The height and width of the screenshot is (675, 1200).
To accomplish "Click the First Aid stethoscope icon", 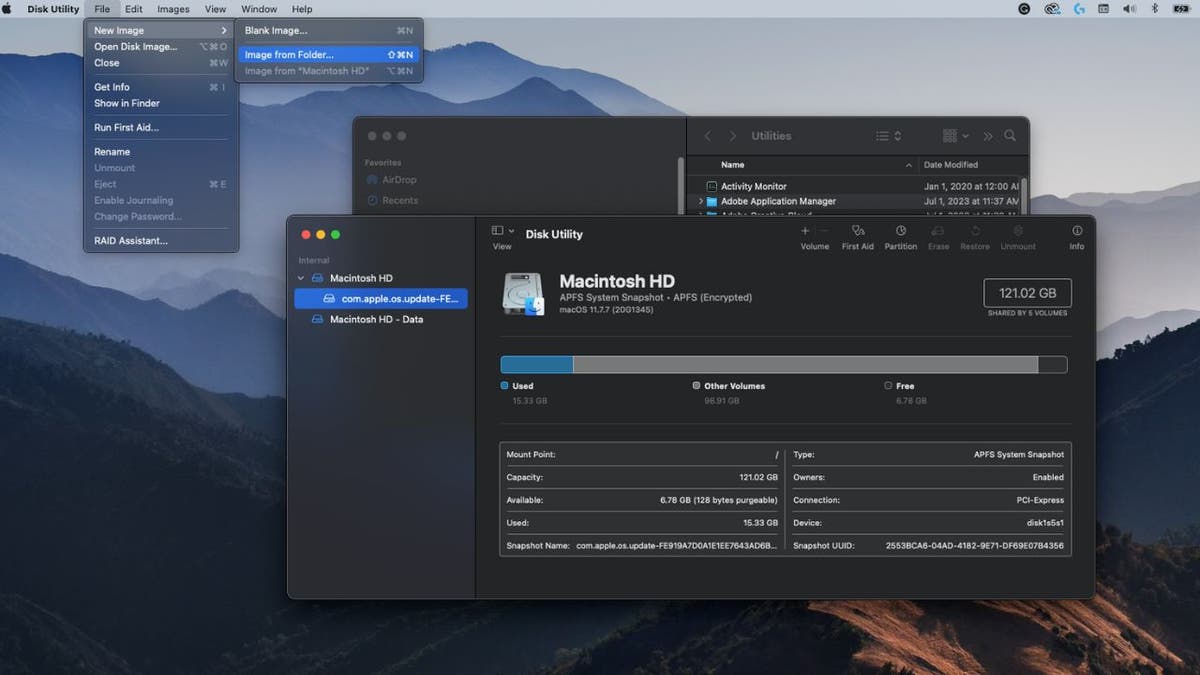I will [857, 231].
